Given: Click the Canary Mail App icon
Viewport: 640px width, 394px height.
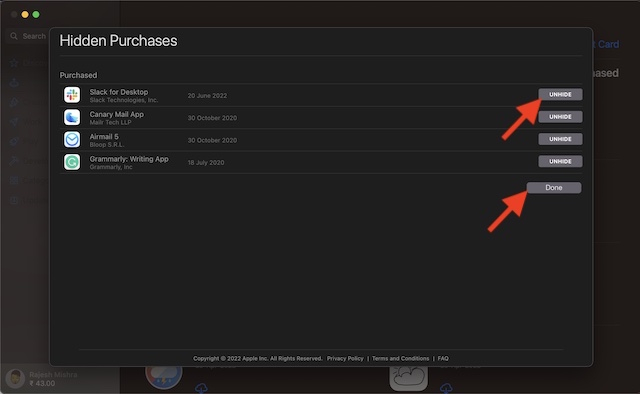Looking at the screenshot, I should point(72,117).
